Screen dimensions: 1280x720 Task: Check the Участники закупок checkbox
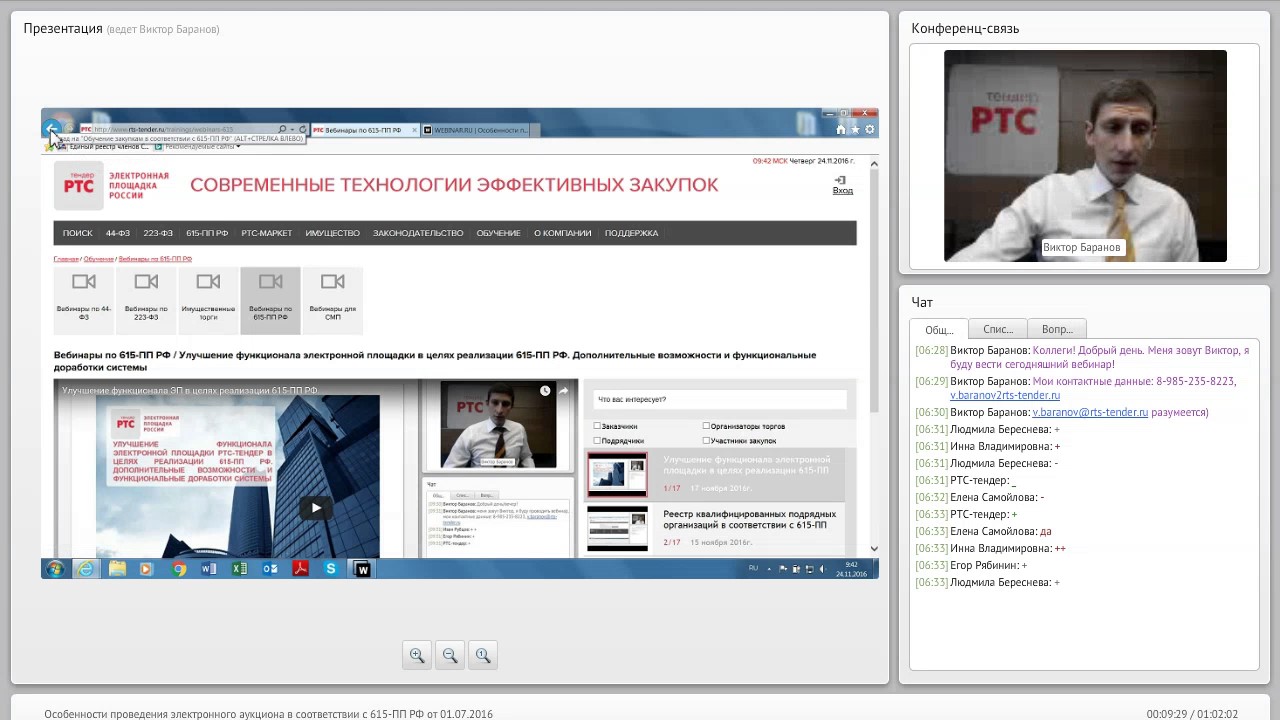[706, 440]
